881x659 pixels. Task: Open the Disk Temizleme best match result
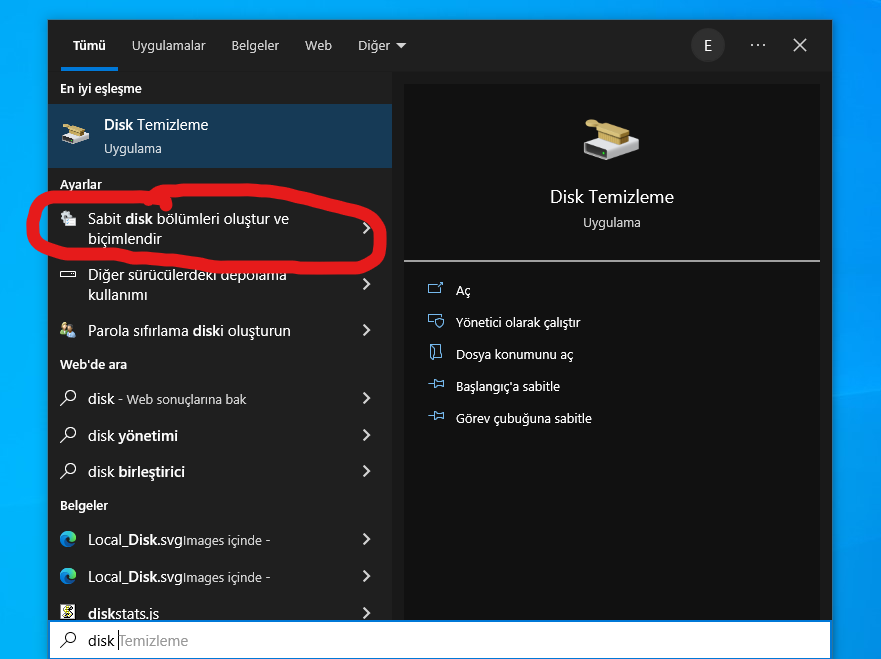(220, 136)
